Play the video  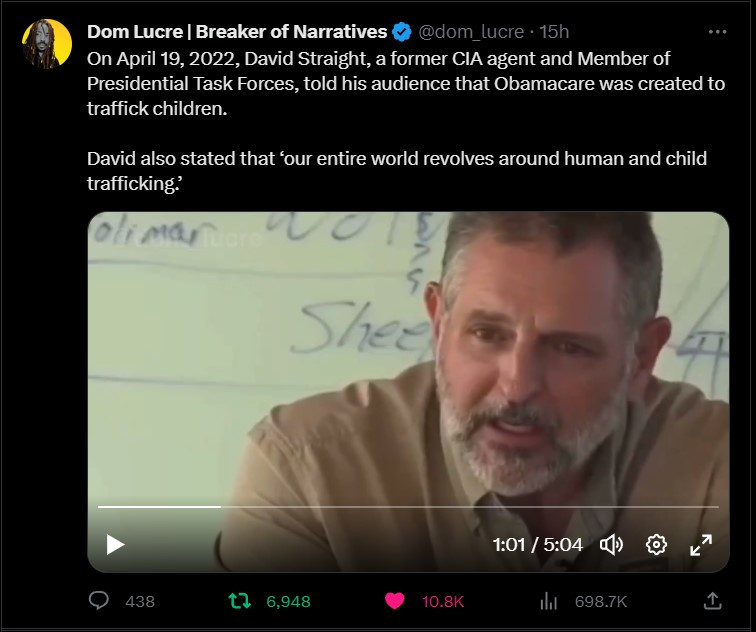click(116, 545)
